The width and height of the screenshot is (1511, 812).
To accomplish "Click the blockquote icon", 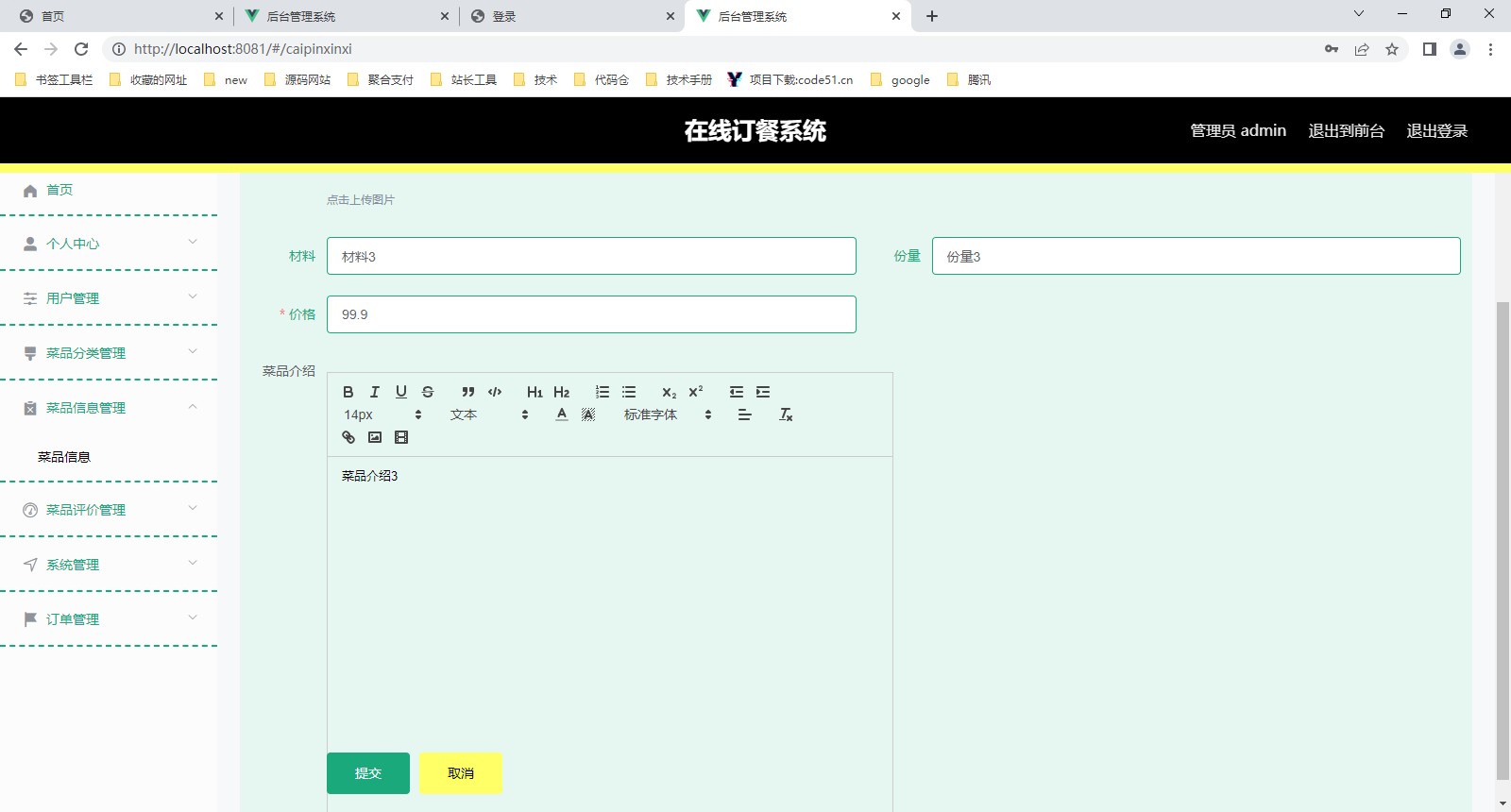I will 467,392.
